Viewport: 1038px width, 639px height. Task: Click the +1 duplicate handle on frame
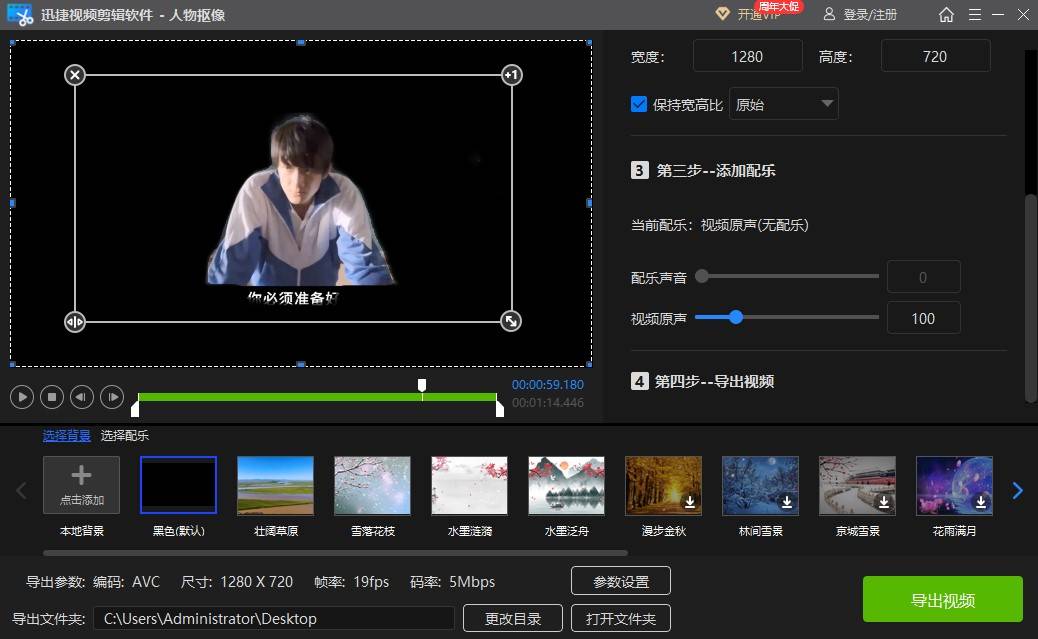[x=511, y=75]
